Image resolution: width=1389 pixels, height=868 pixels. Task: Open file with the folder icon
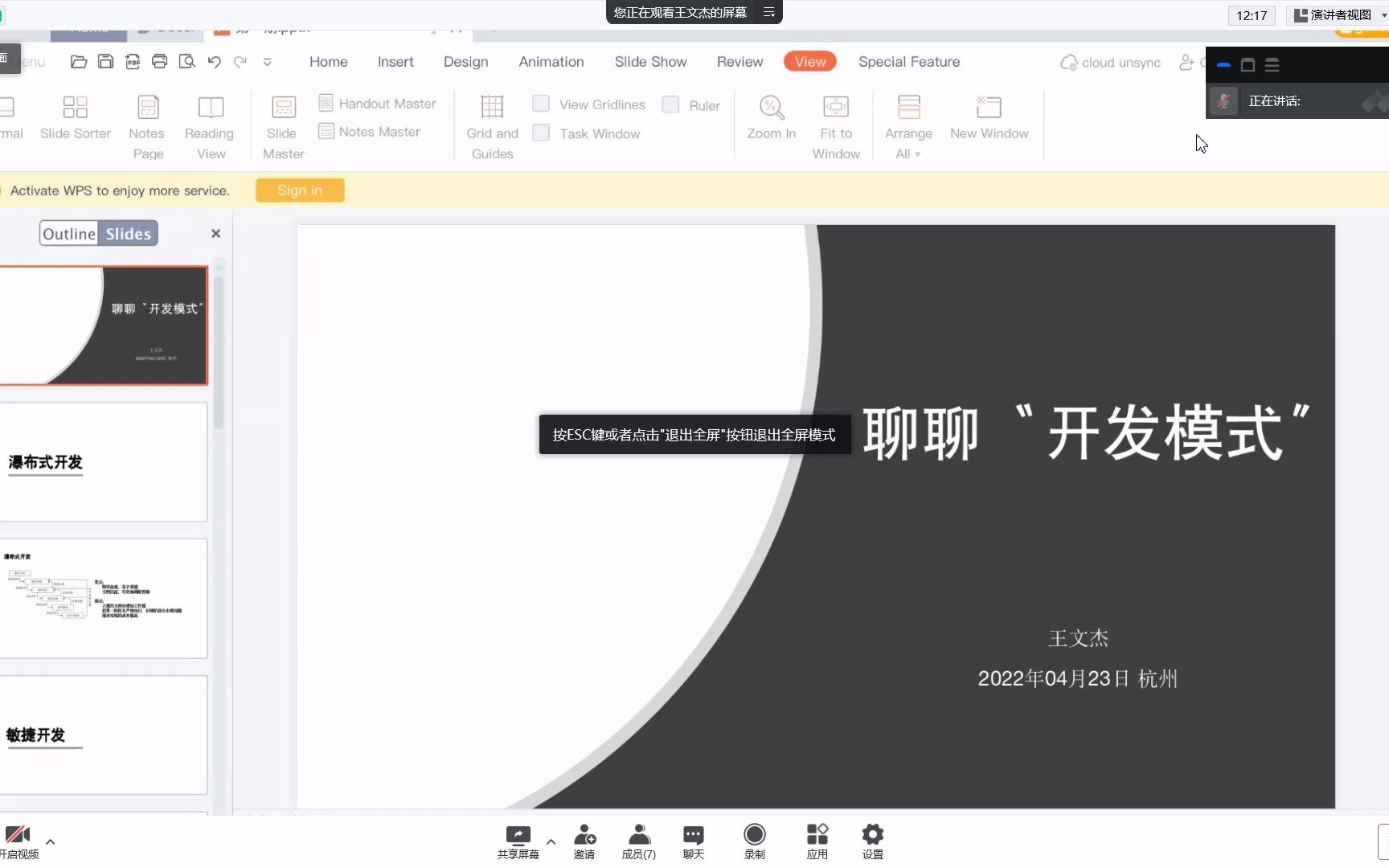pos(79,62)
